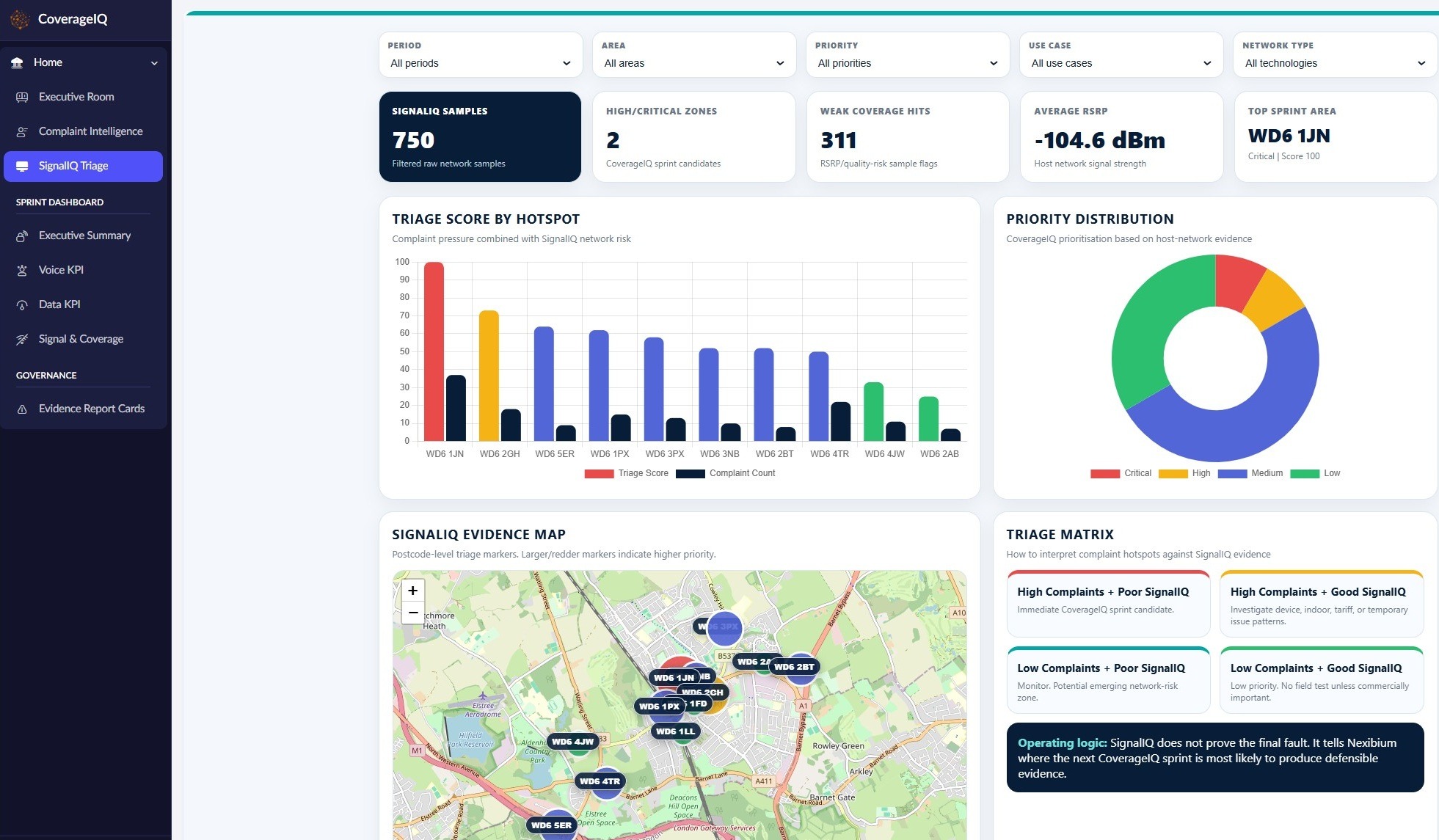Collapse the Home menu chevron

tap(154, 63)
